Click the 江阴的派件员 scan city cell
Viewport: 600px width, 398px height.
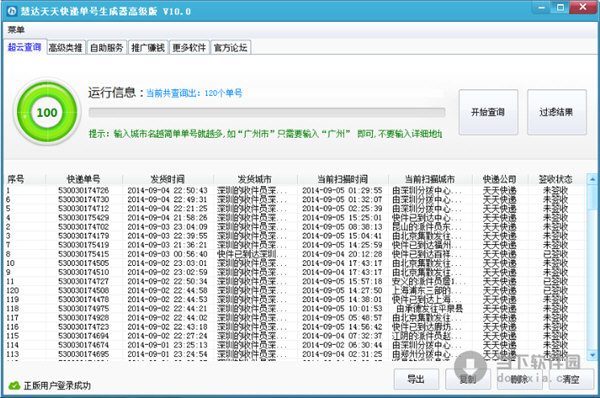pyautogui.click(x=427, y=336)
